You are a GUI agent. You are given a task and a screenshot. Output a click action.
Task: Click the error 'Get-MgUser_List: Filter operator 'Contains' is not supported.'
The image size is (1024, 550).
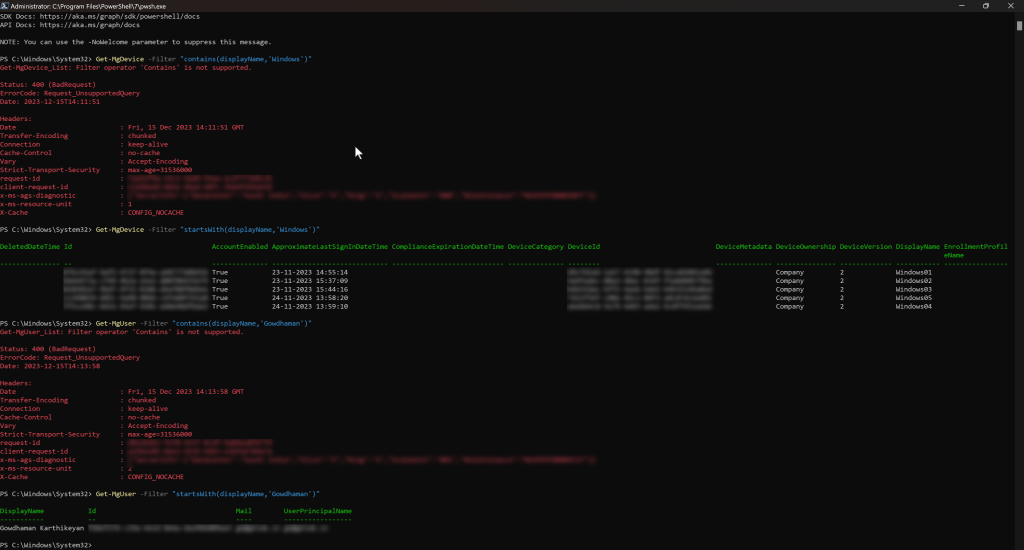[121, 332]
